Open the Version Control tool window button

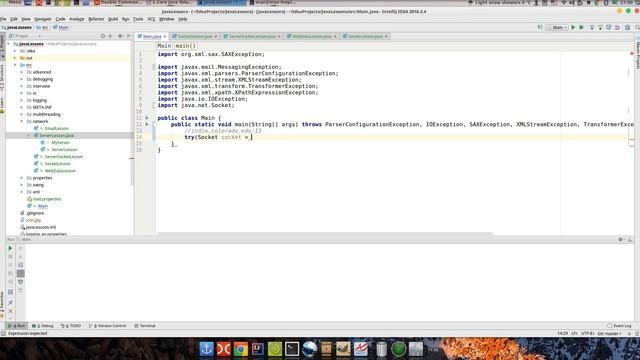click(x=108, y=326)
